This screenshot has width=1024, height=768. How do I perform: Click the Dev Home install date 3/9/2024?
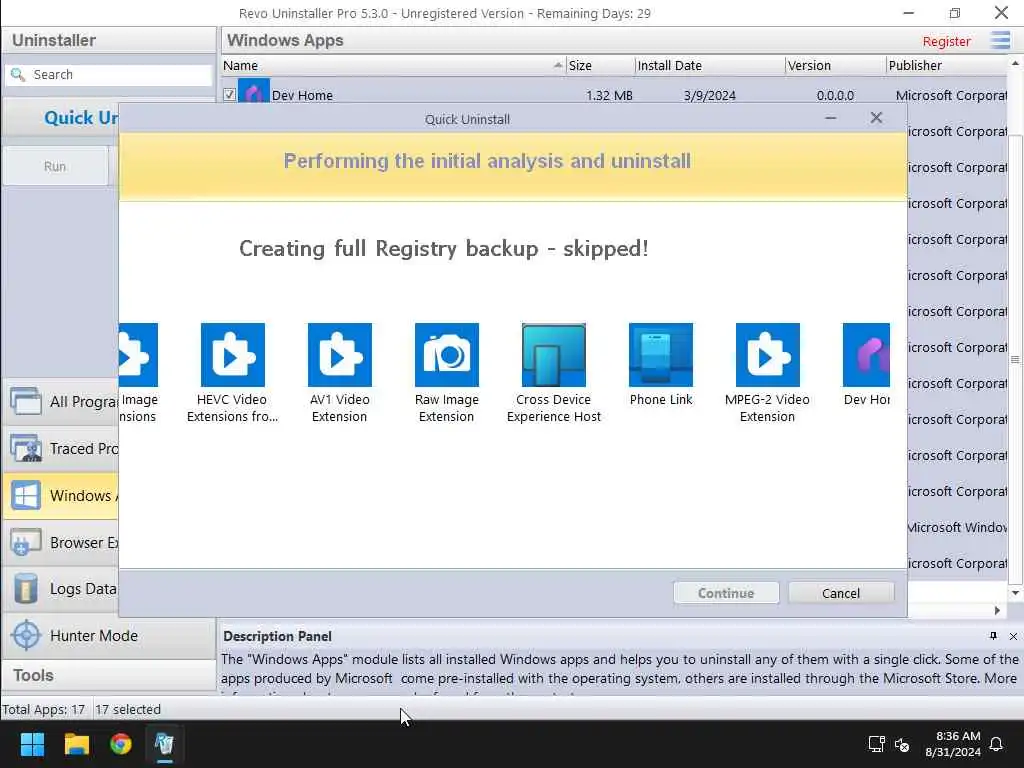(710, 95)
